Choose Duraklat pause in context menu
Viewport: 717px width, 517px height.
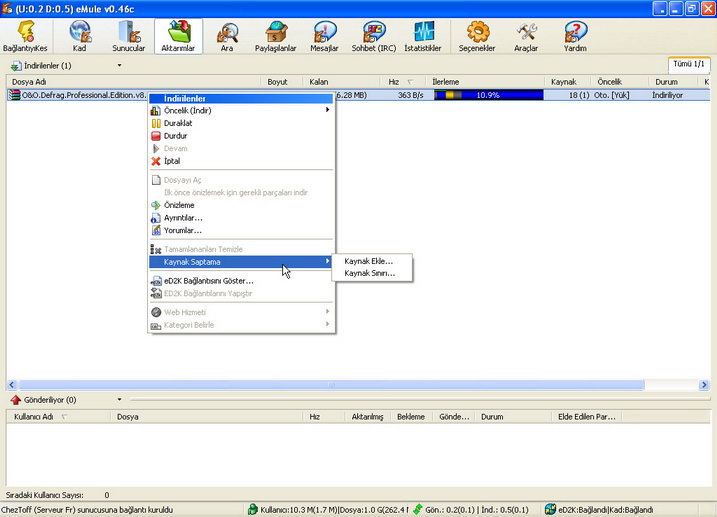[241, 123]
